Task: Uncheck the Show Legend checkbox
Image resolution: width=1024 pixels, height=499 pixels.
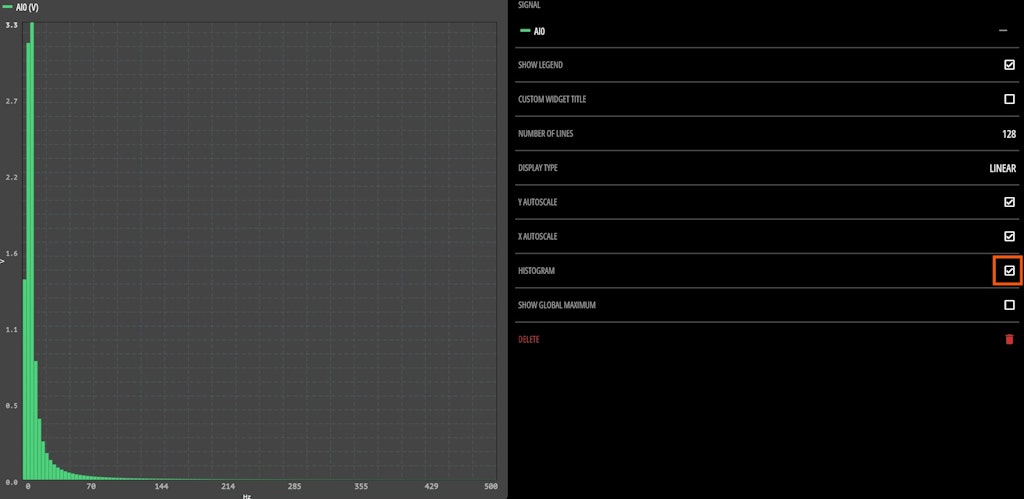Action: tap(1009, 65)
